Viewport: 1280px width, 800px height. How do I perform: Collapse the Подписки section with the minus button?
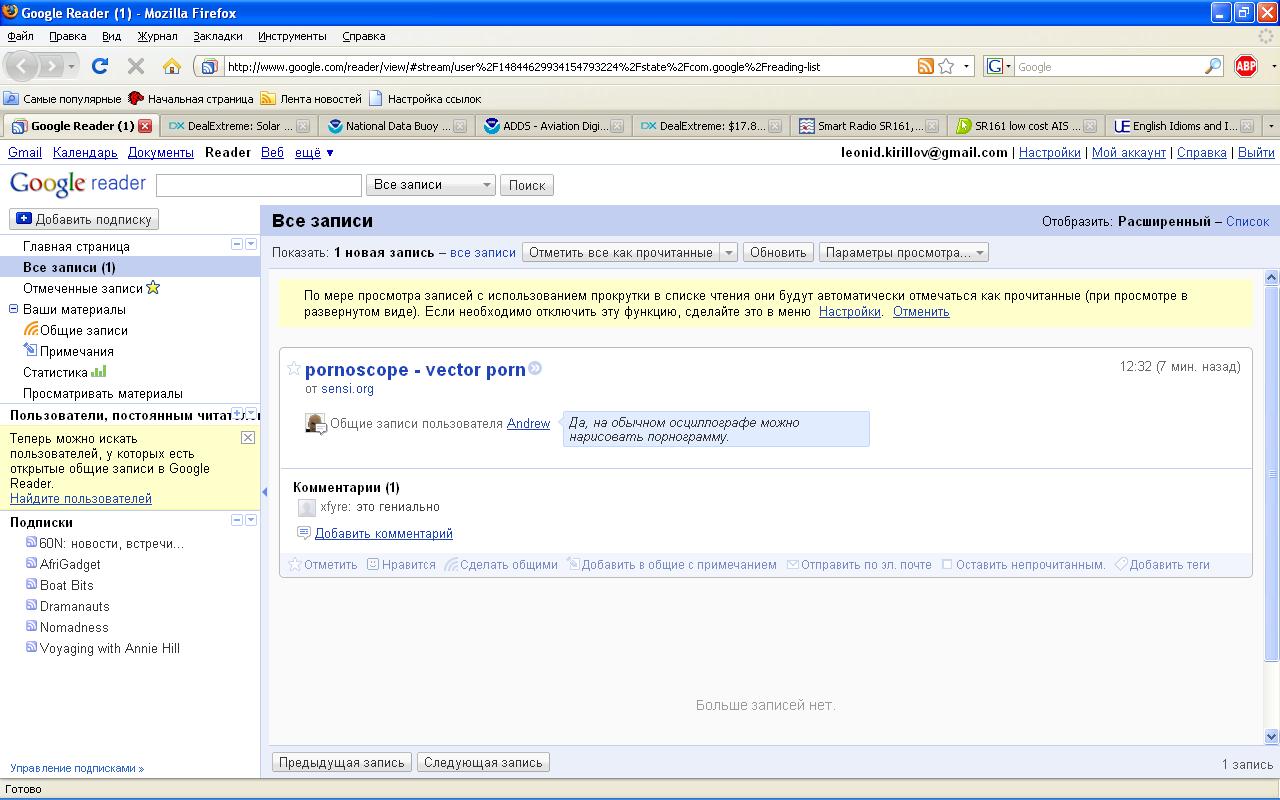[237, 520]
